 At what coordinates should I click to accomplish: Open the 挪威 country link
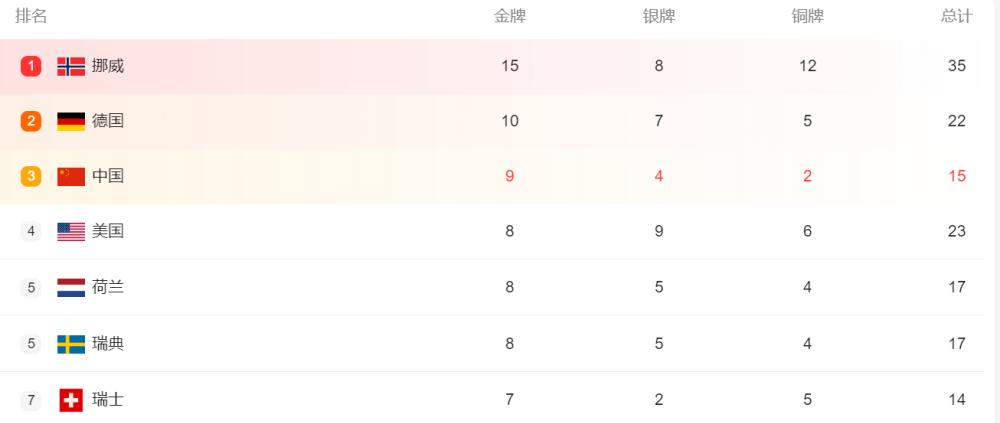click(x=108, y=66)
